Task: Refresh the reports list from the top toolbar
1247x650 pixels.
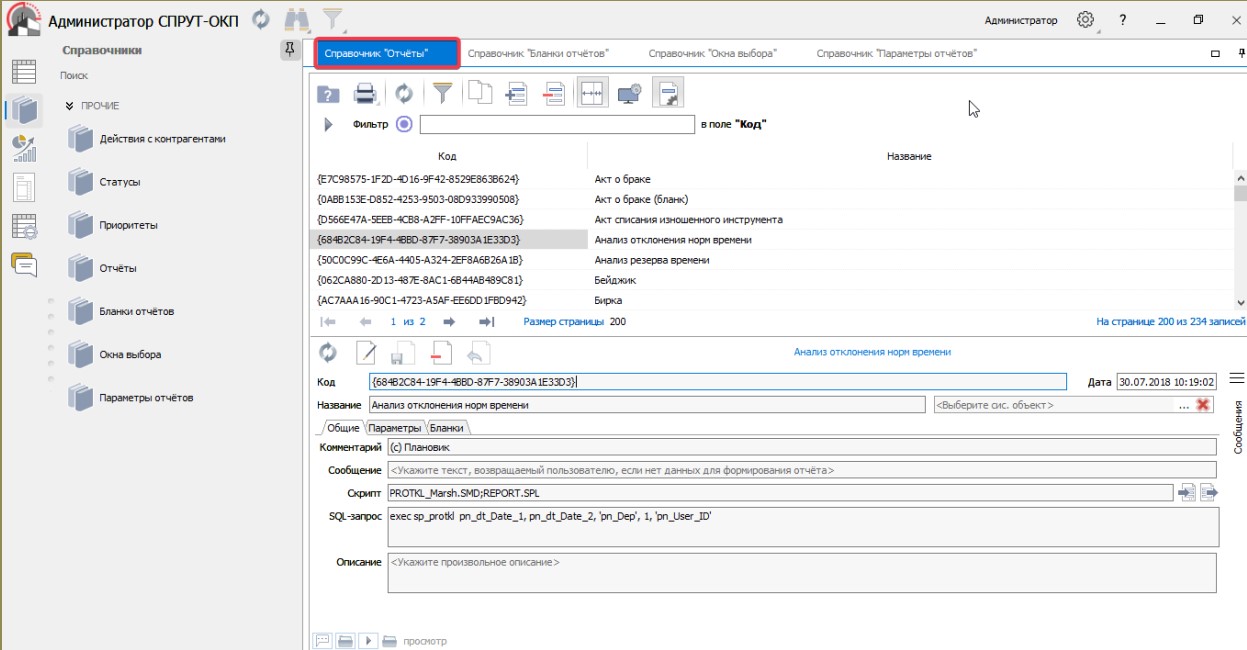Action: tap(404, 94)
